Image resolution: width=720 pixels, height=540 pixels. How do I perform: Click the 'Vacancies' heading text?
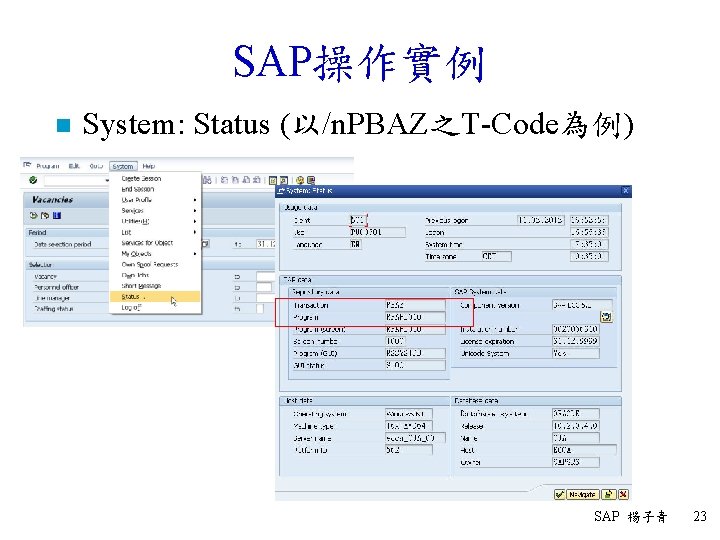52,200
